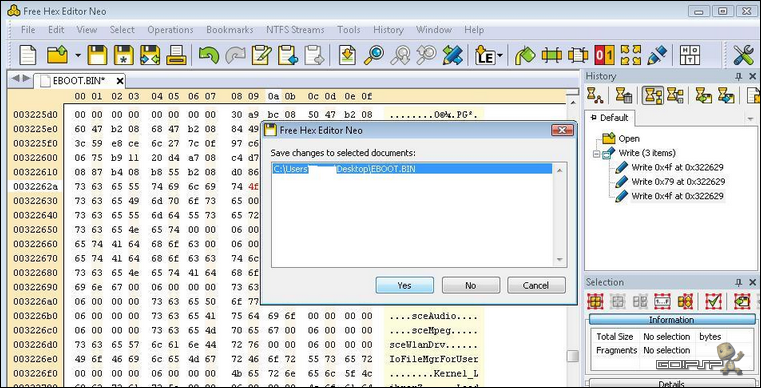Collapse the Information section header

point(672,320)
